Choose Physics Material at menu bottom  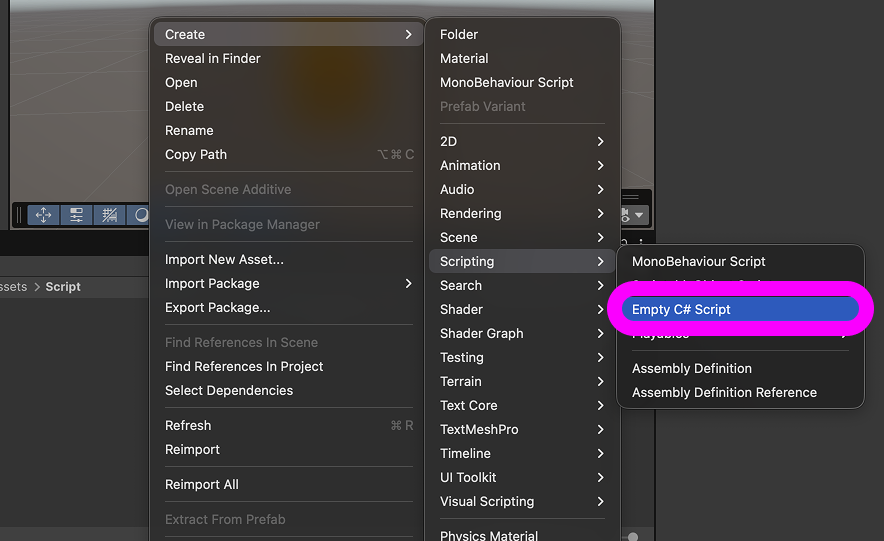point(522,534)
